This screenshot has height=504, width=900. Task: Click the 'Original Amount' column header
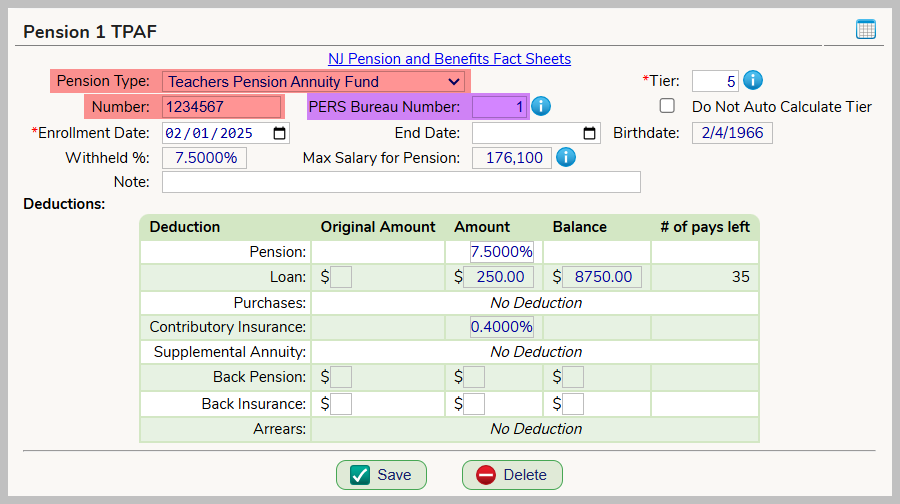[x=378, y=227]
